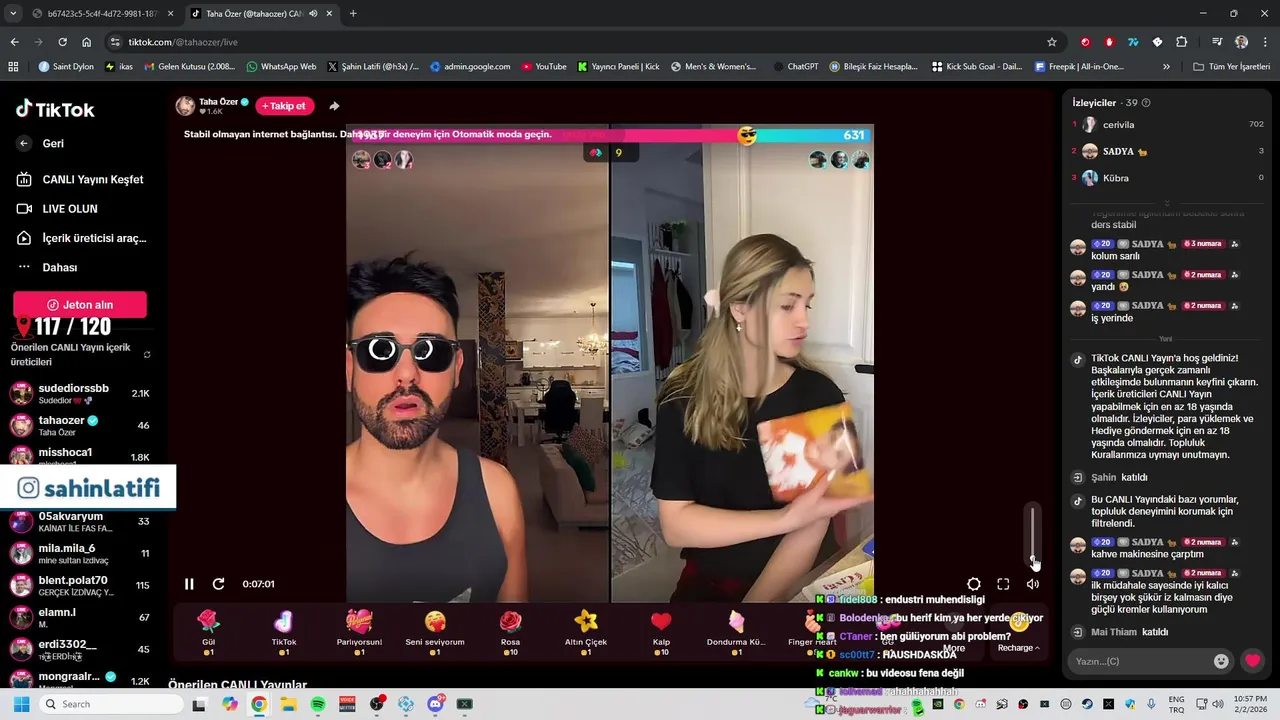Send the Gül rose gift
The width and height of the screenshot is (1280, 720).
[x=208, y=631]
